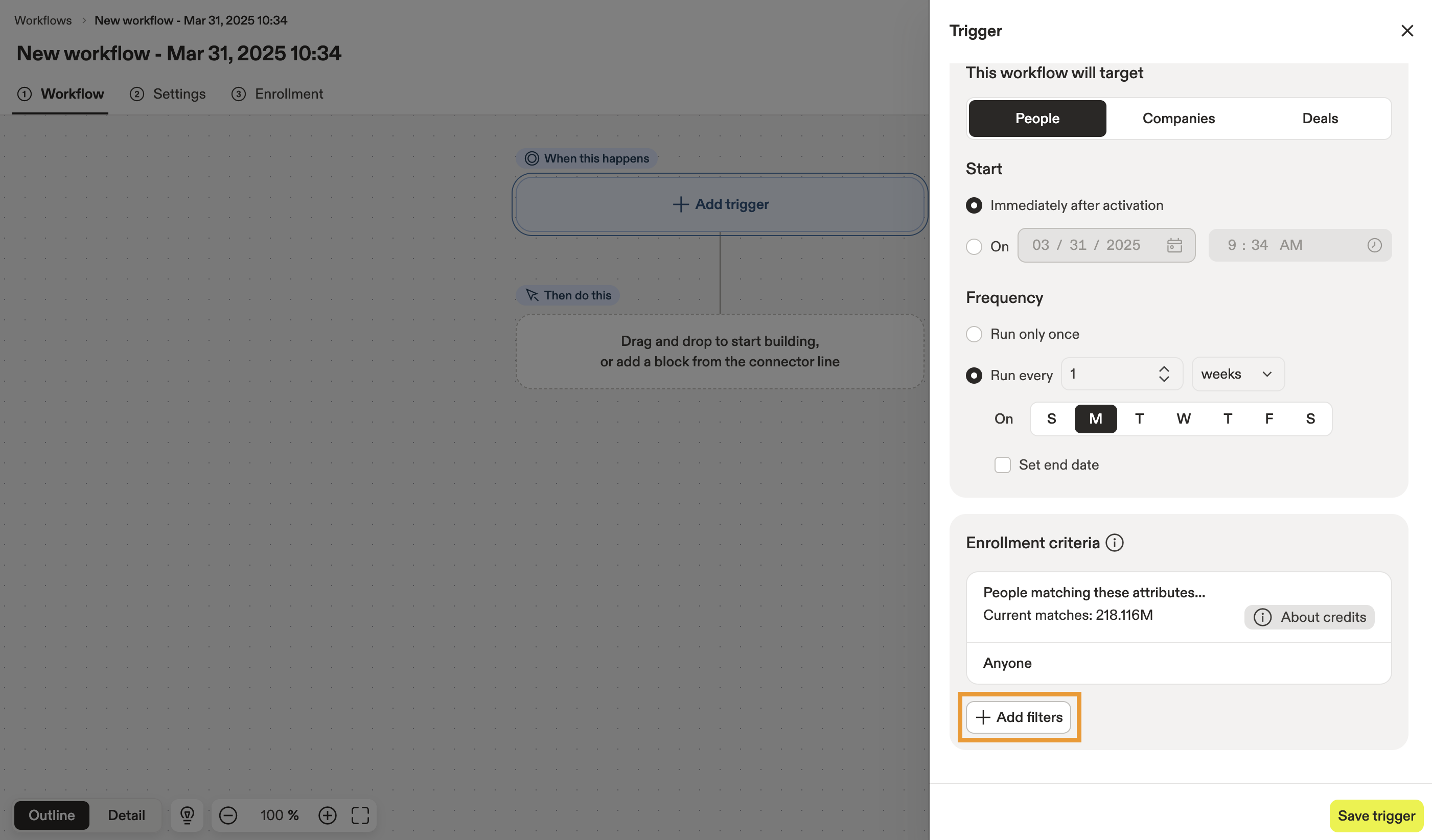Click the Run every number stepper arrows
Screen dimensions: 1432x840
pos(1164,374)
